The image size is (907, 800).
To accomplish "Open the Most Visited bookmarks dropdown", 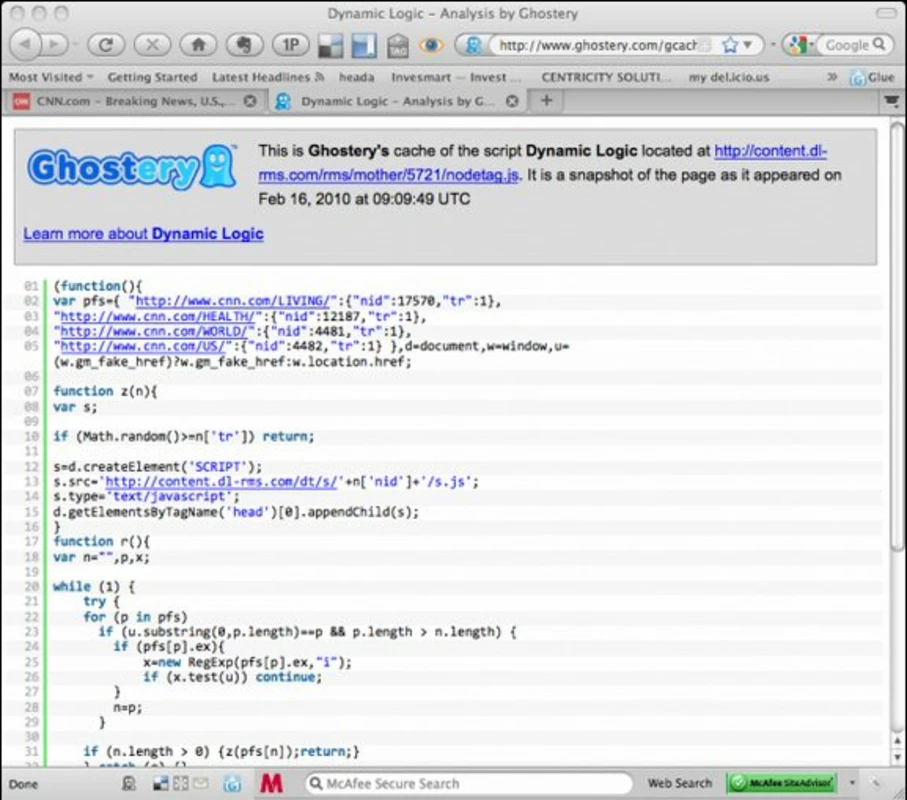I will pos(51,77).
